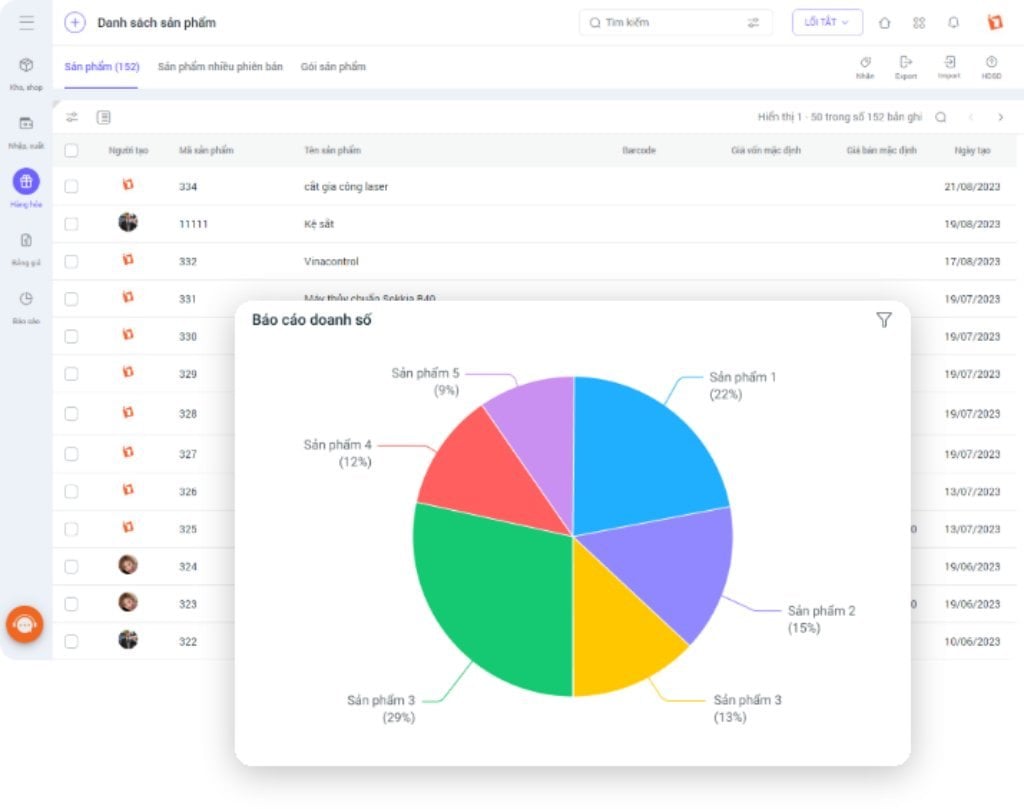Open search filter options in search box
This screenshot has width=1024, height=809.
753,22
